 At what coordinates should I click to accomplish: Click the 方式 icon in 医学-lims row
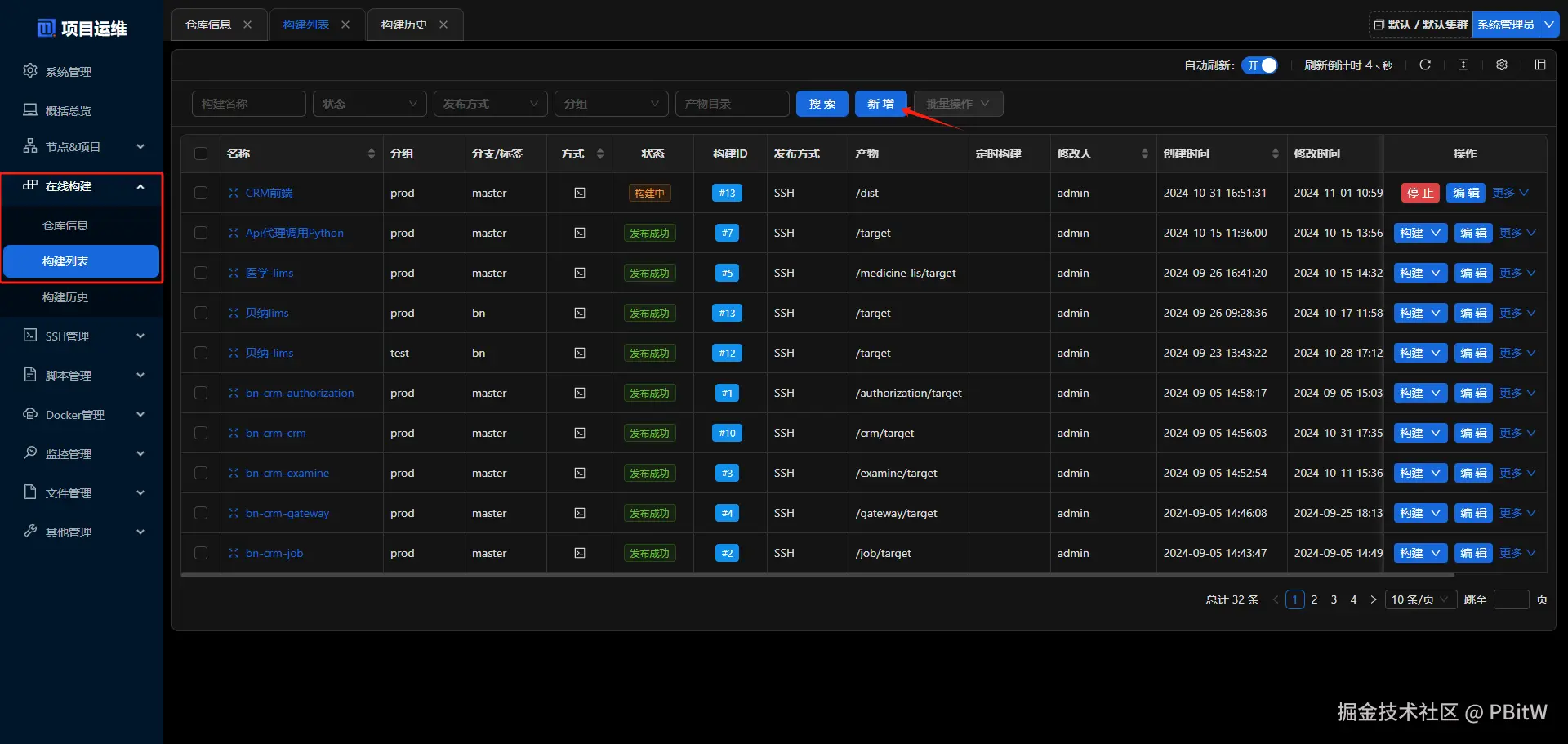(580, 273)
